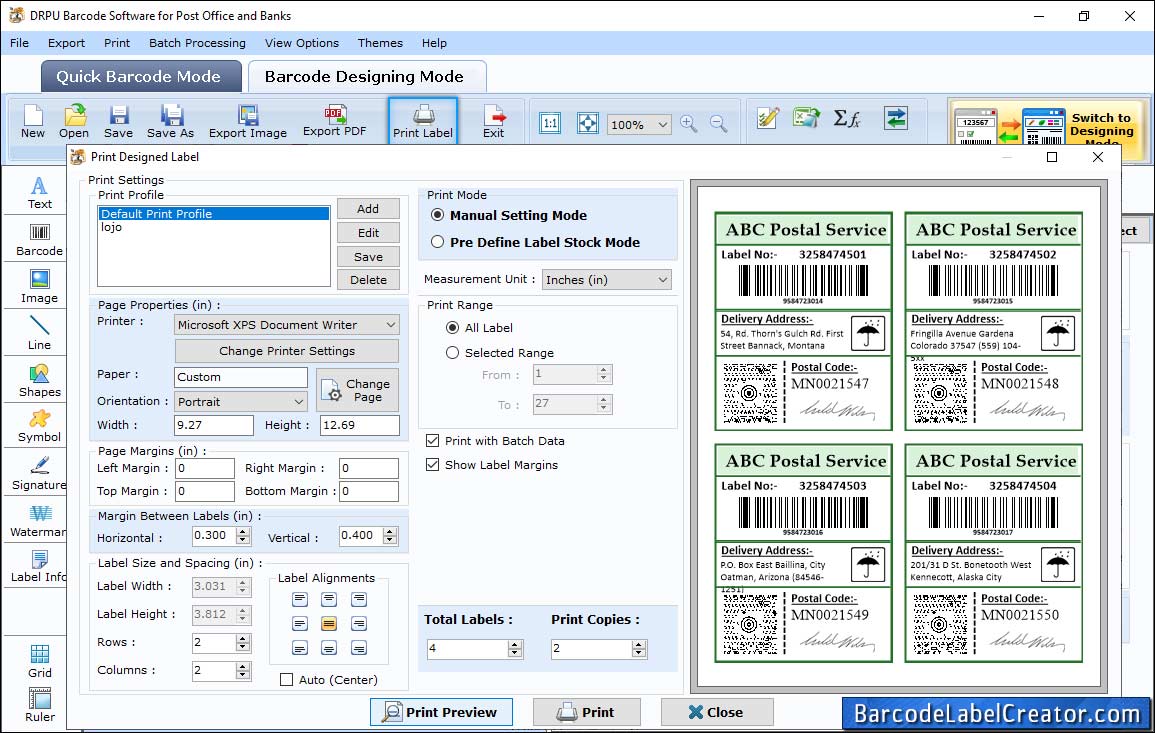Click the Print Copies spinner arrows
This screenshot has width=1155, height=733.
coord(639,648)
